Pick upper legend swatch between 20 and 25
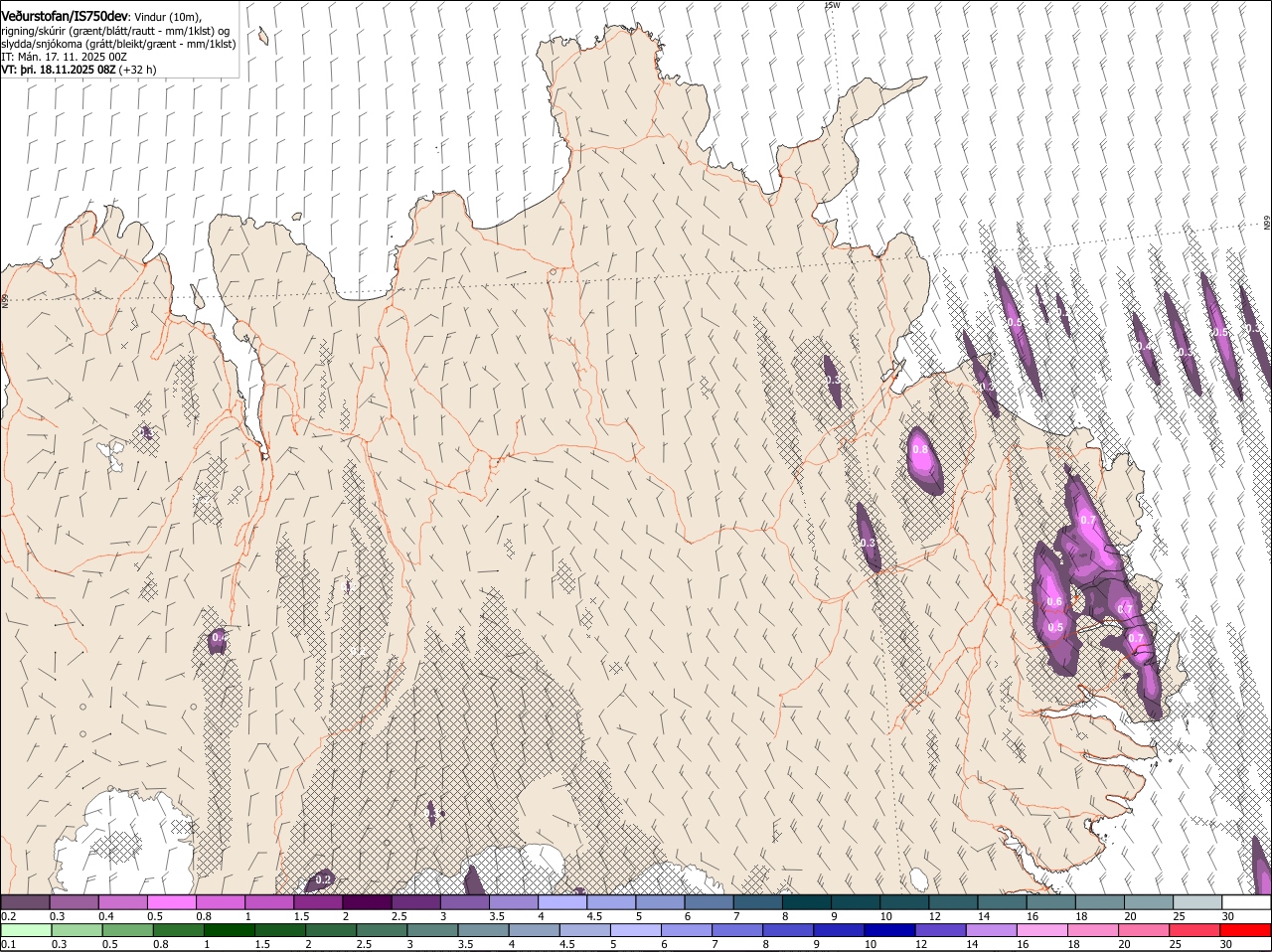This screenshot has height=952, width=1272. [x=1149, y=902]
